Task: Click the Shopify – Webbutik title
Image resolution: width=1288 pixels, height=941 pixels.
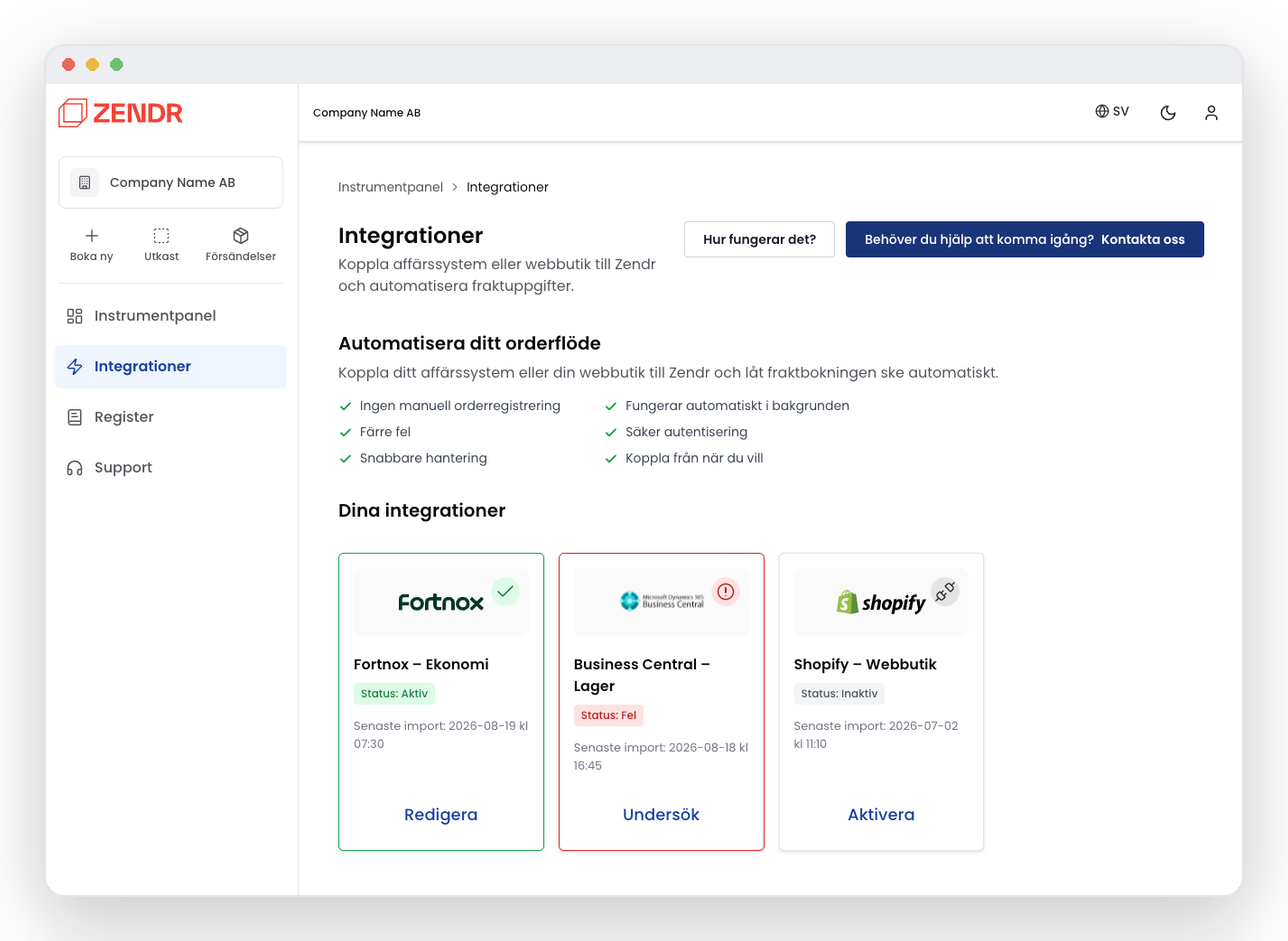Action: coord(865,664)
